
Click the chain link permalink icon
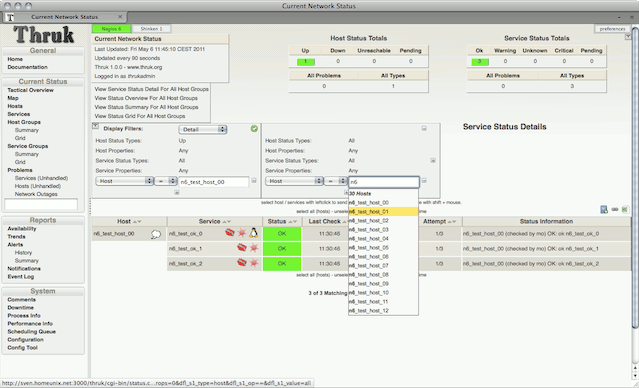(x=615, y=209)
